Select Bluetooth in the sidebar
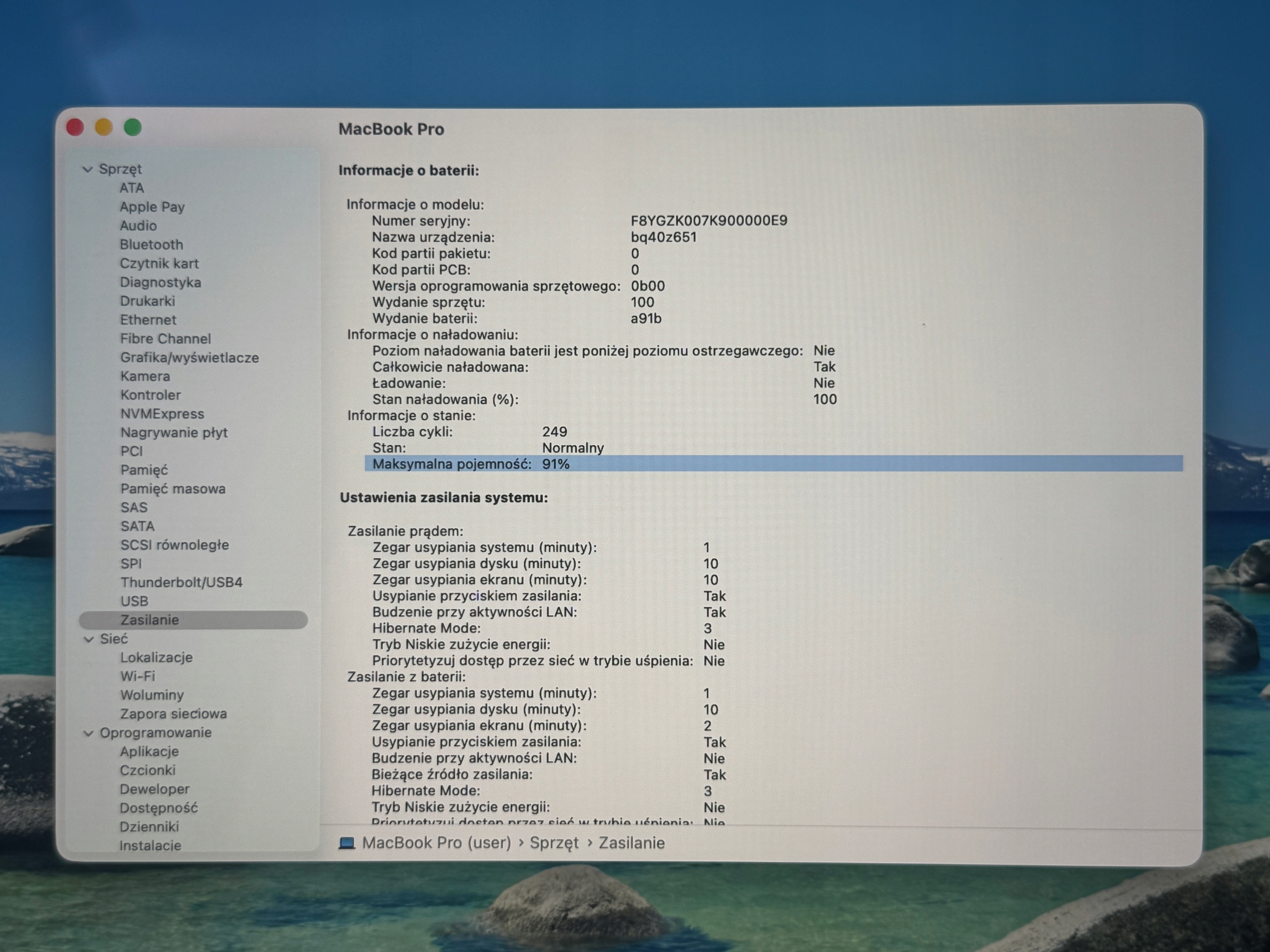The height and width of the screenshot is (952, 1270). click(x=152, y=244)
